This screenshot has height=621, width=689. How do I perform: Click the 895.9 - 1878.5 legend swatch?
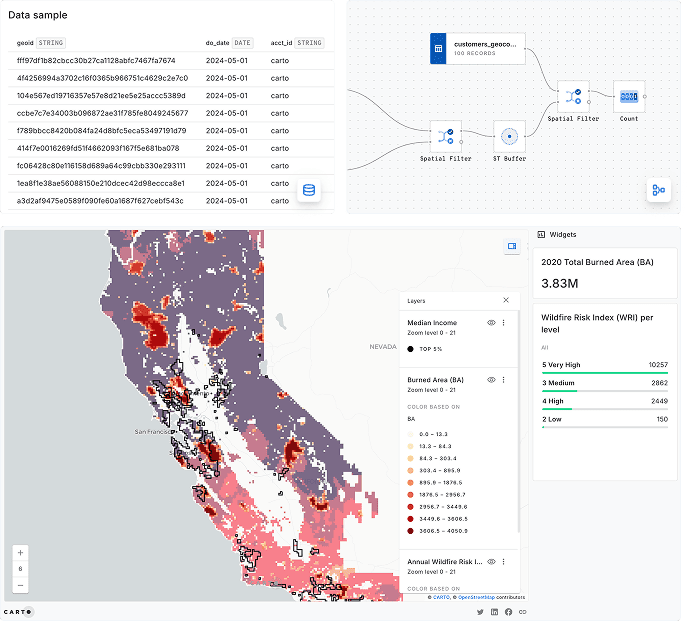pyautogui.click(x=410, y=483)
